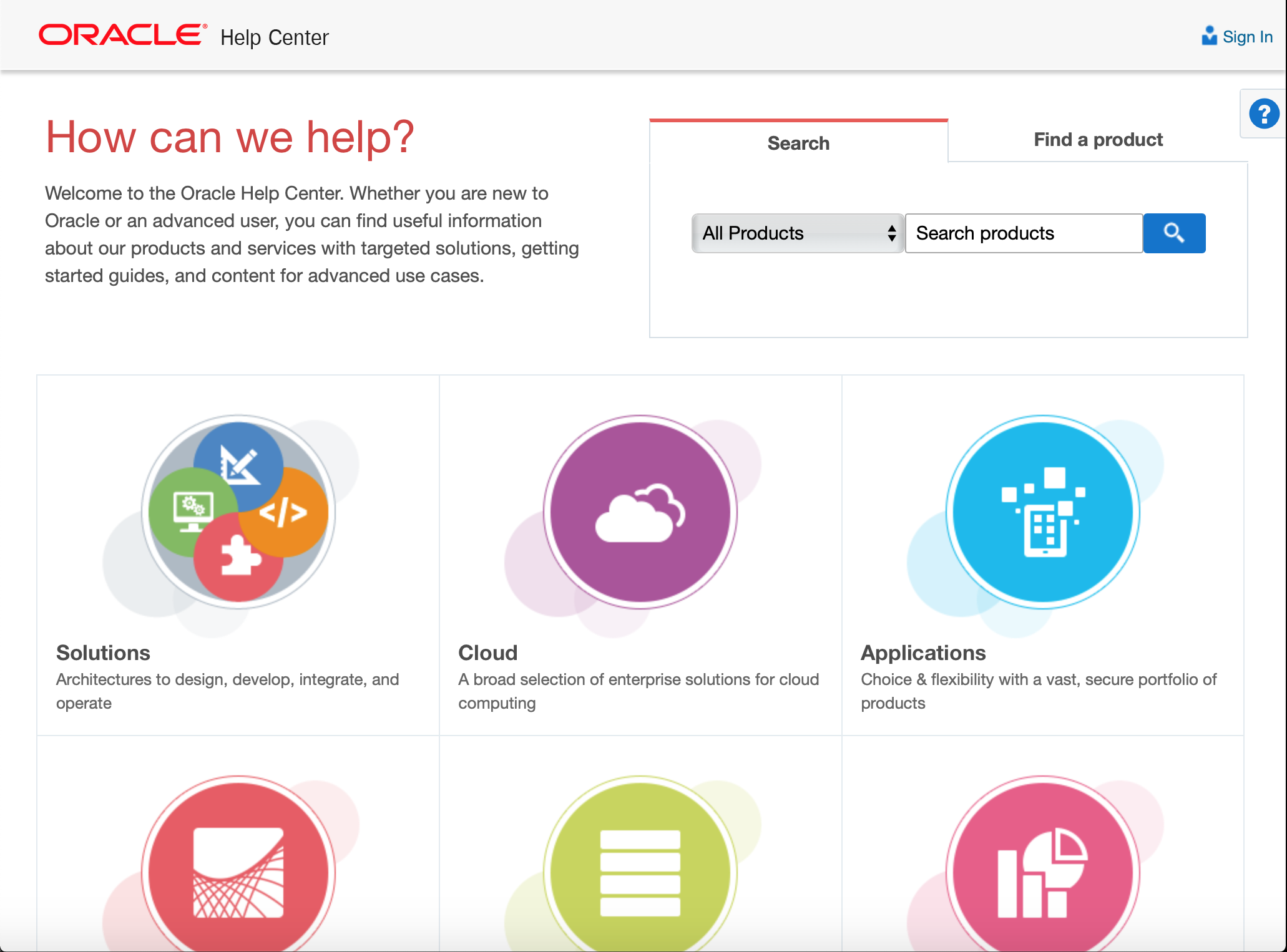The width and height of the screenshot is (1287, 952).
Task: Switch to the Find a product tab
Action: [1098, 140]
